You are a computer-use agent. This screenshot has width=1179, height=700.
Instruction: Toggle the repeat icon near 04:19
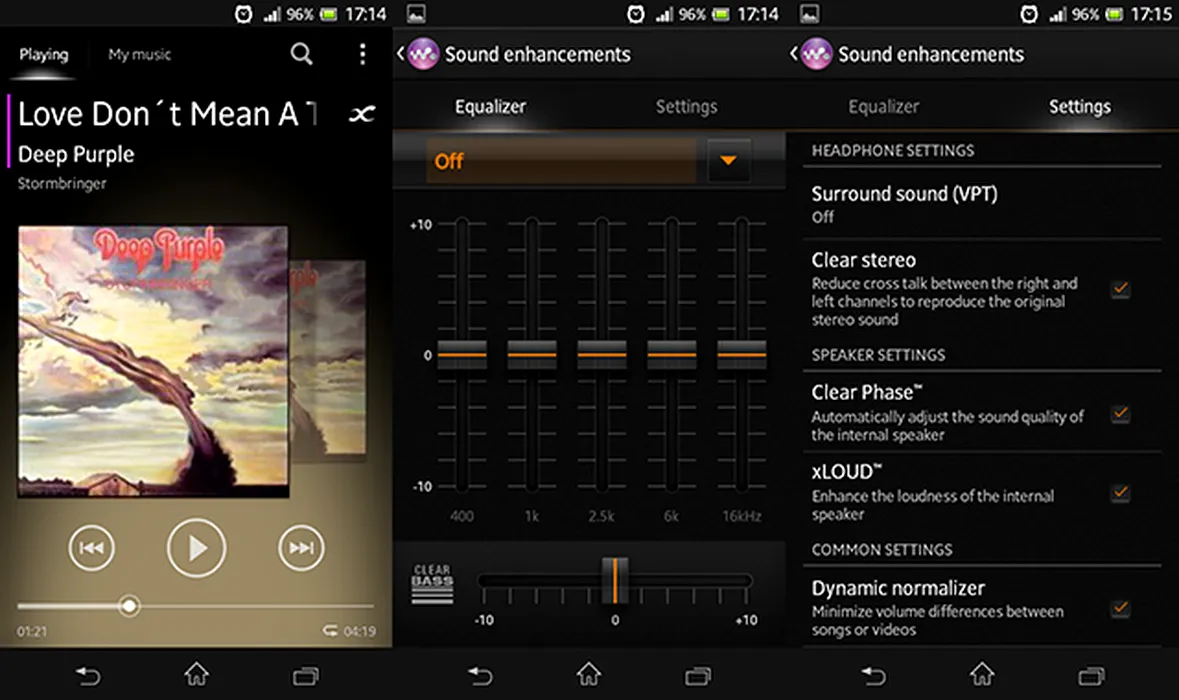tap(330, 631)
